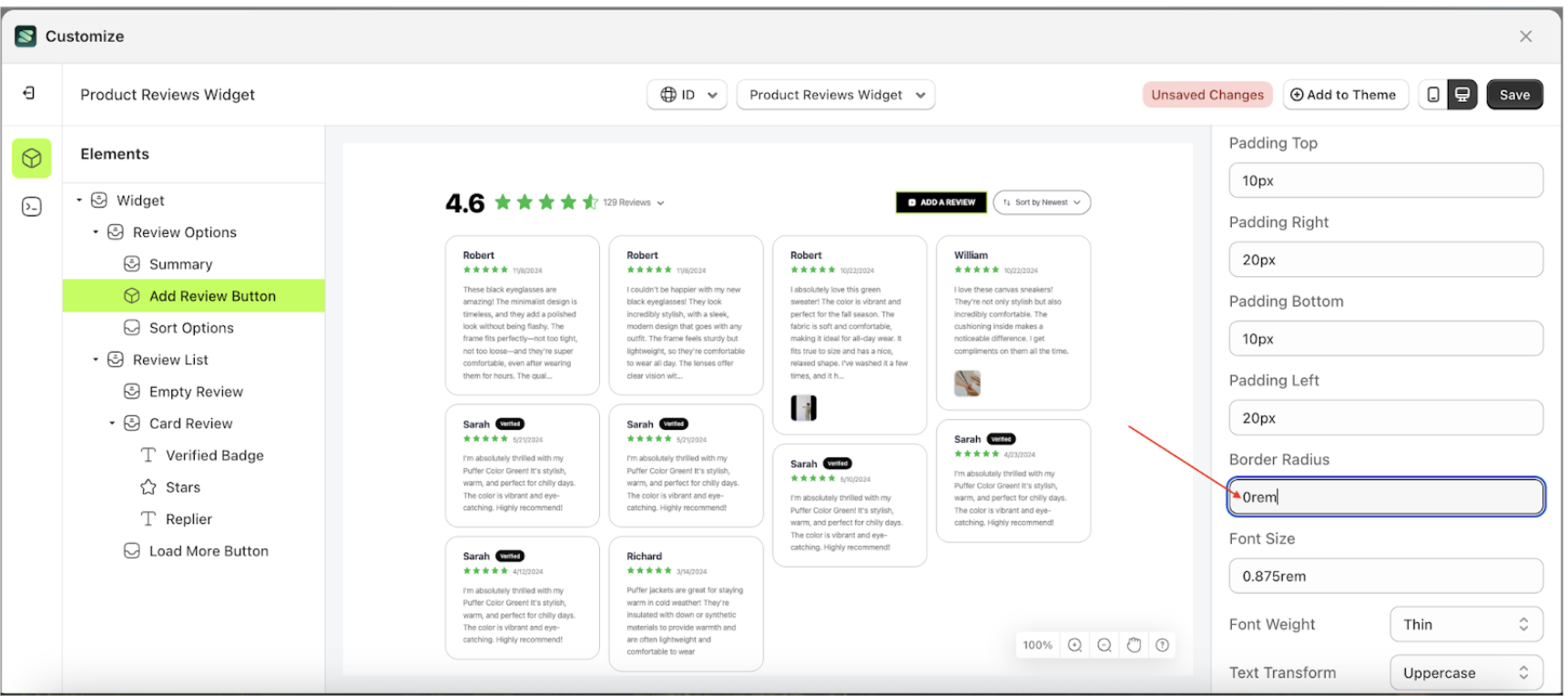Click the Padding Top input field
The height and width of the screenshot is (696, 1568).
(1385, 180)
